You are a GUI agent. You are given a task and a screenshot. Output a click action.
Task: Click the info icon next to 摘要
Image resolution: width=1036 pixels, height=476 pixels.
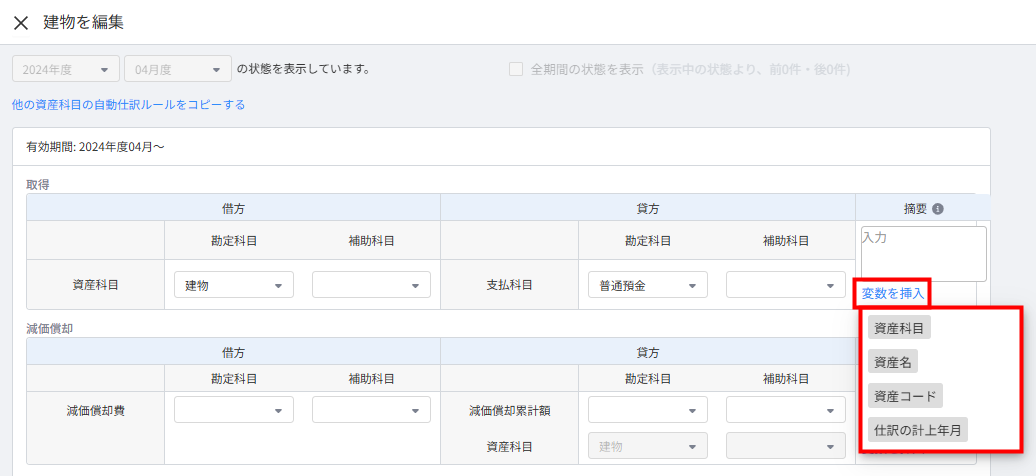pyautogui.click(x=938, y=209)
